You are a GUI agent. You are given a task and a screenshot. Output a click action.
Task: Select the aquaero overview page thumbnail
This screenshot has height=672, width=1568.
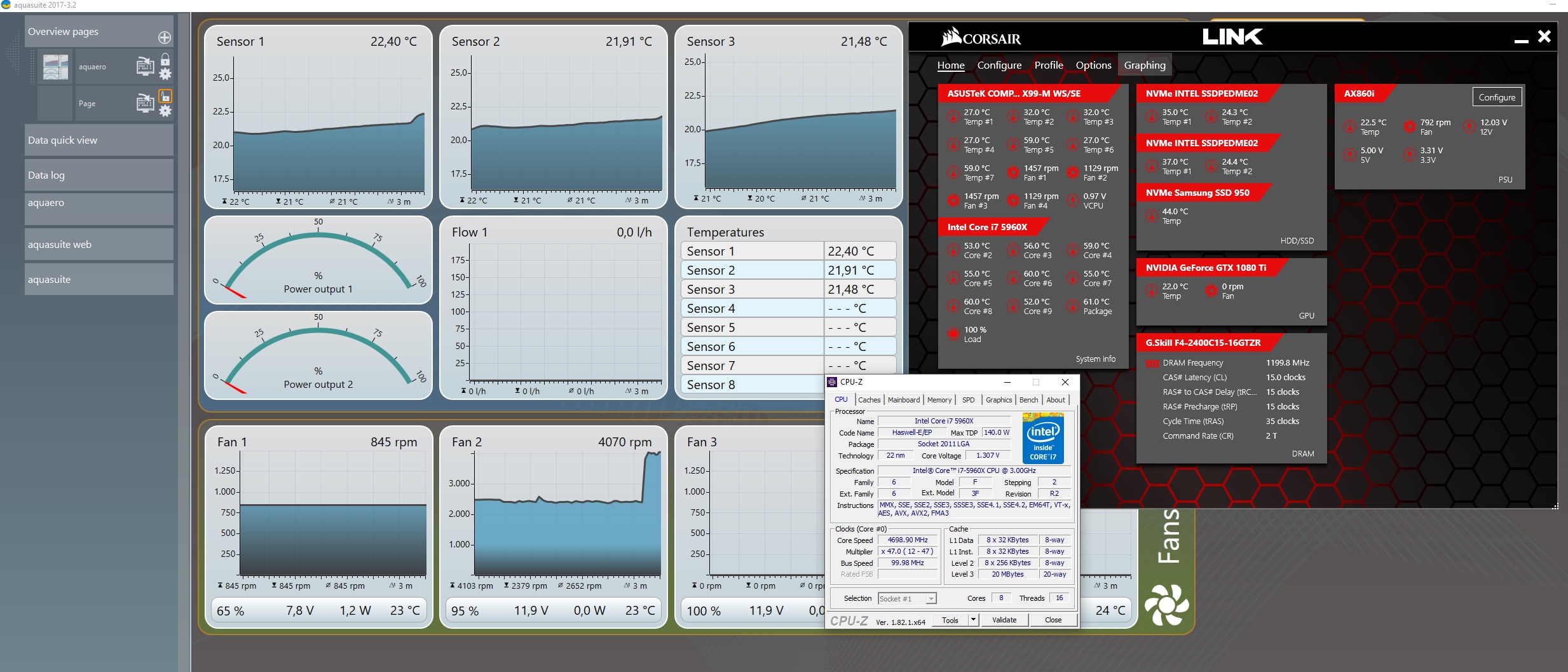pyautogui.click(x=55, y=67)
